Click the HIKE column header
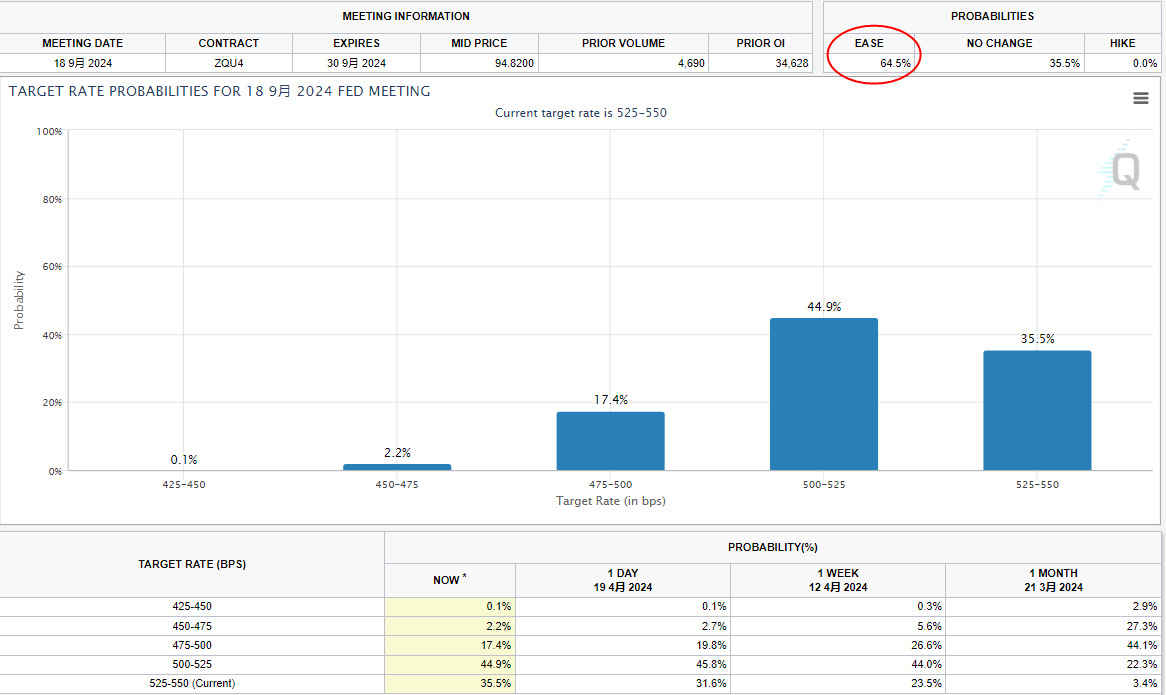This screenshot has height=695, width=1166. pyautogui.click(x=1122, y=43)
